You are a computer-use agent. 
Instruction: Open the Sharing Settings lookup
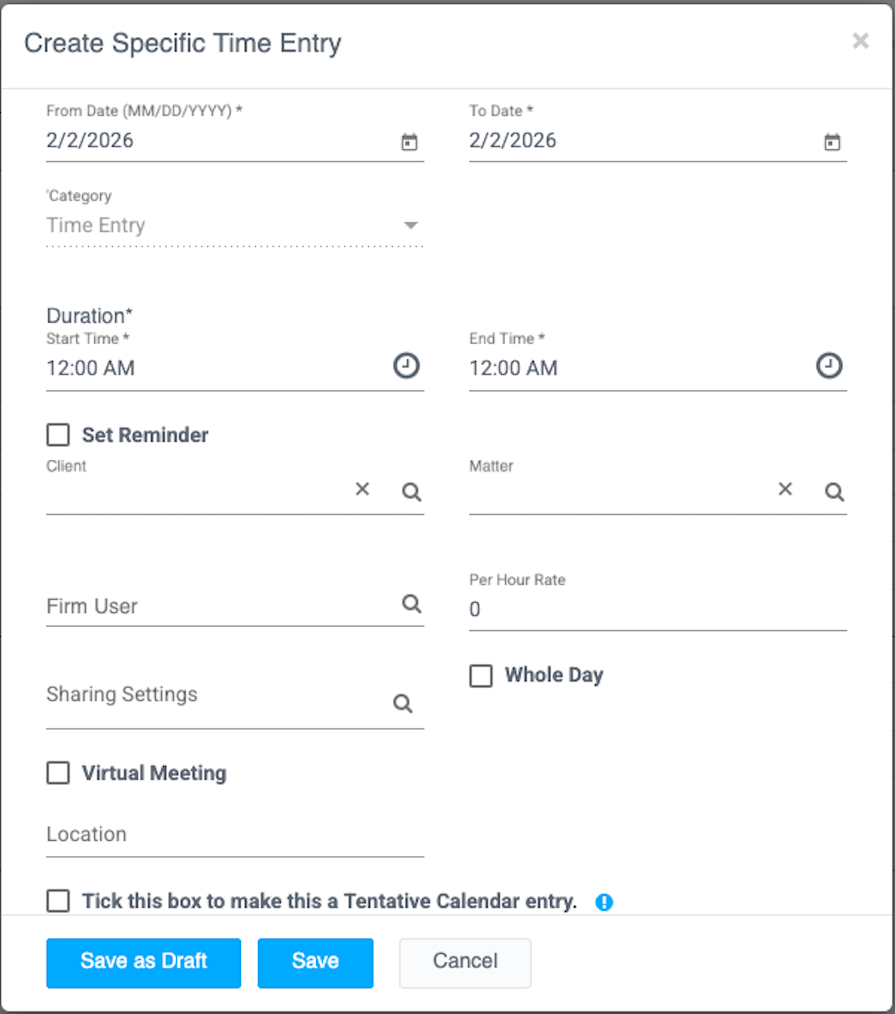pyautogui.click(x=402, y=703)
